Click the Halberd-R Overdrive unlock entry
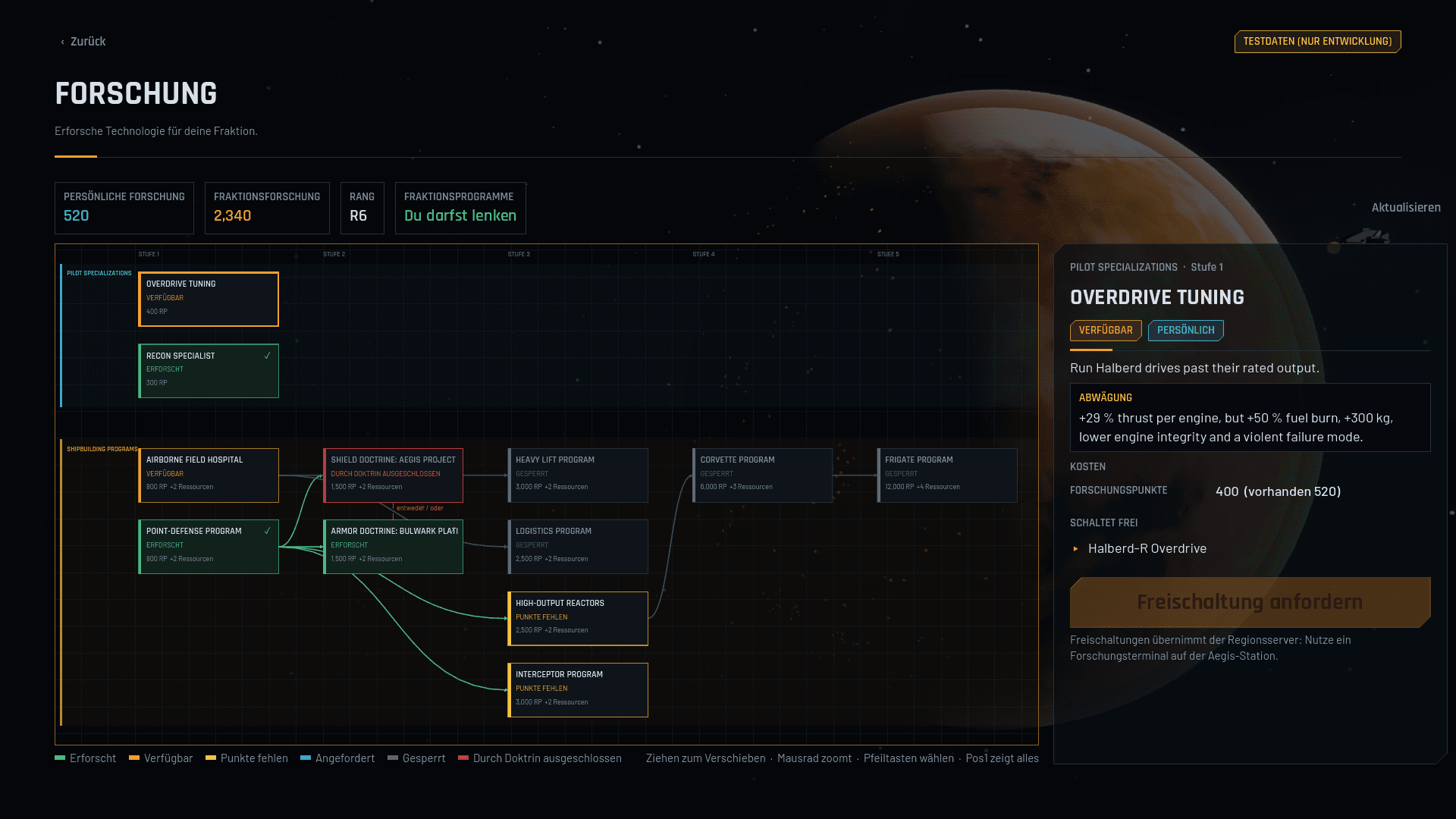Viewport: 1456px width, 819px height. click(x=1147, y=548)
